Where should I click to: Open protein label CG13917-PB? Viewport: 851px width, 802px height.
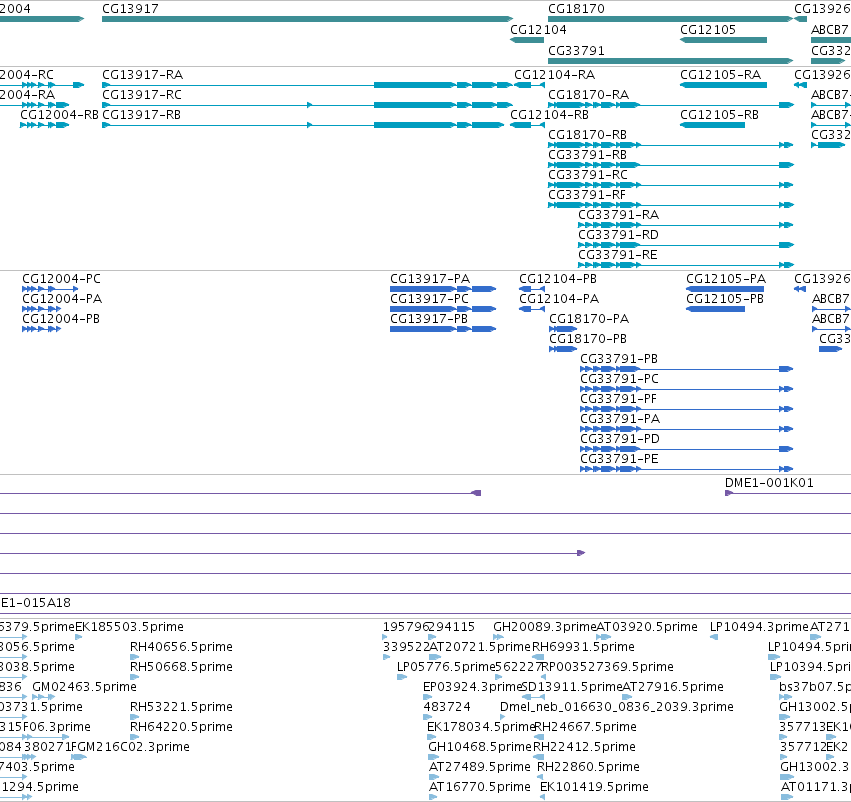[429, 319]
